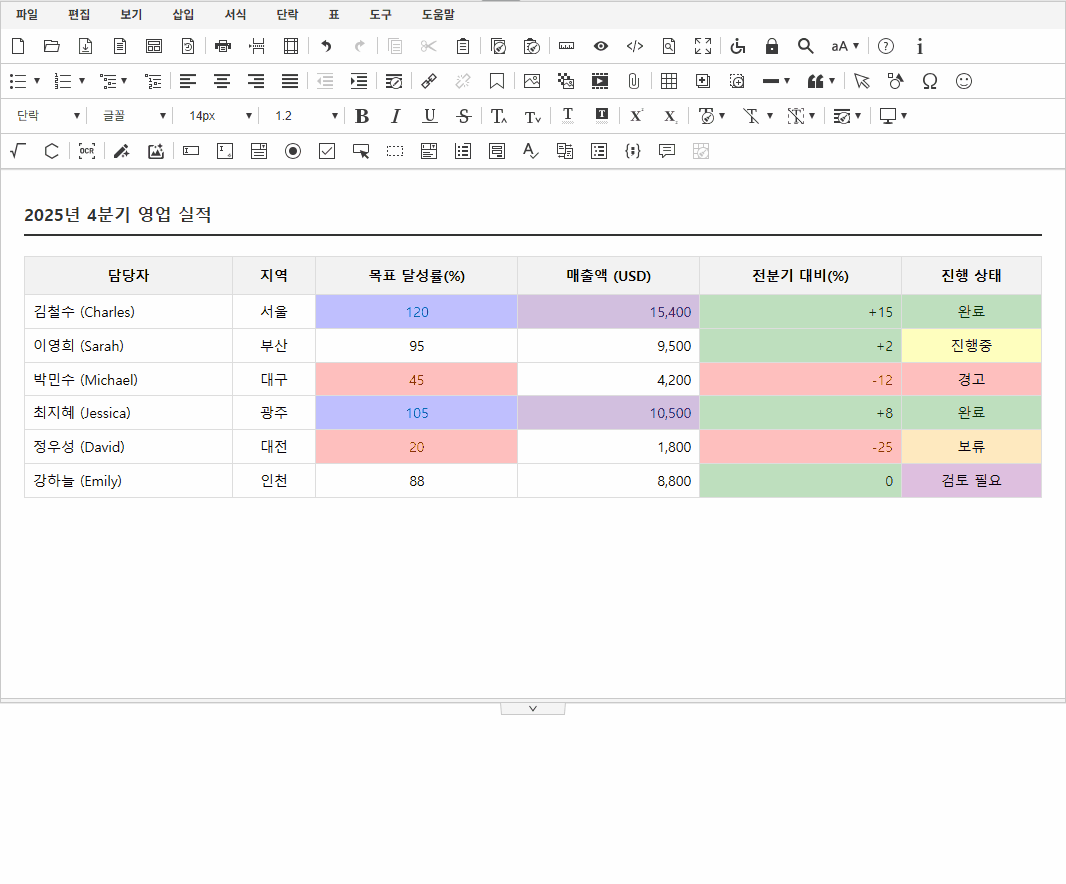Open the special characters Omega icon
This screenshot has width=1066, height=884.
coord(929,81)
